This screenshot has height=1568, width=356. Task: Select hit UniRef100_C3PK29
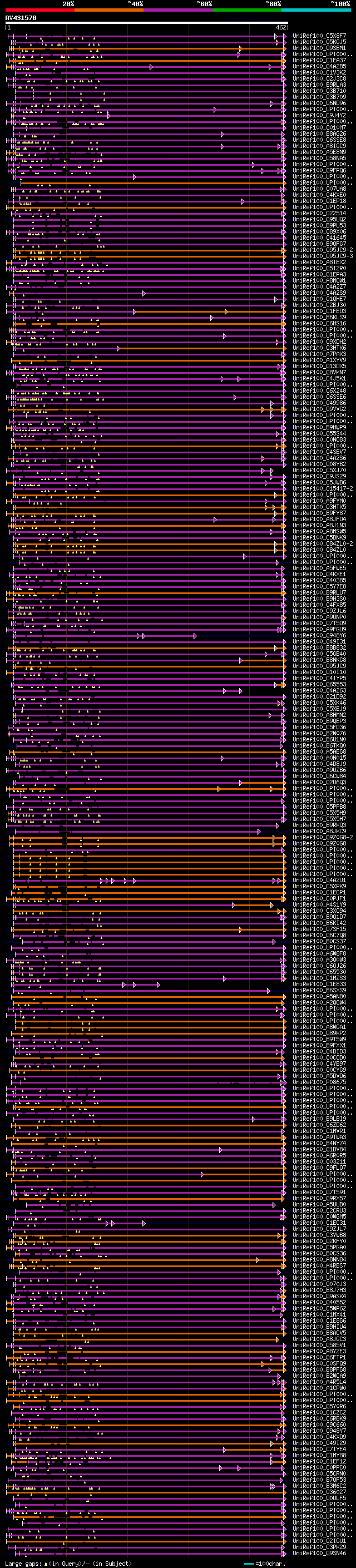[319, 1547]
